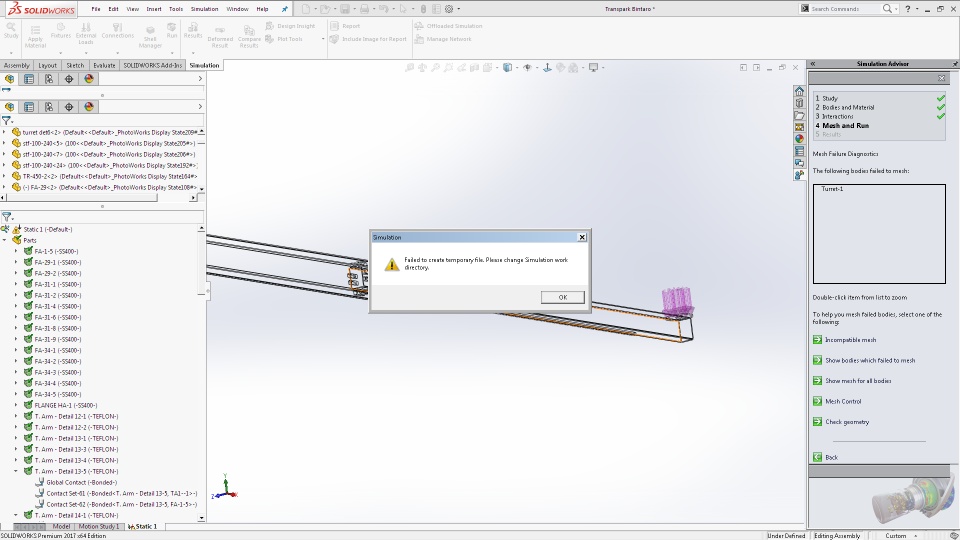The height and width of the screenshot is (540, 960).
Task: Open the FeatureManager design tree tab
Action: [9, 79]
